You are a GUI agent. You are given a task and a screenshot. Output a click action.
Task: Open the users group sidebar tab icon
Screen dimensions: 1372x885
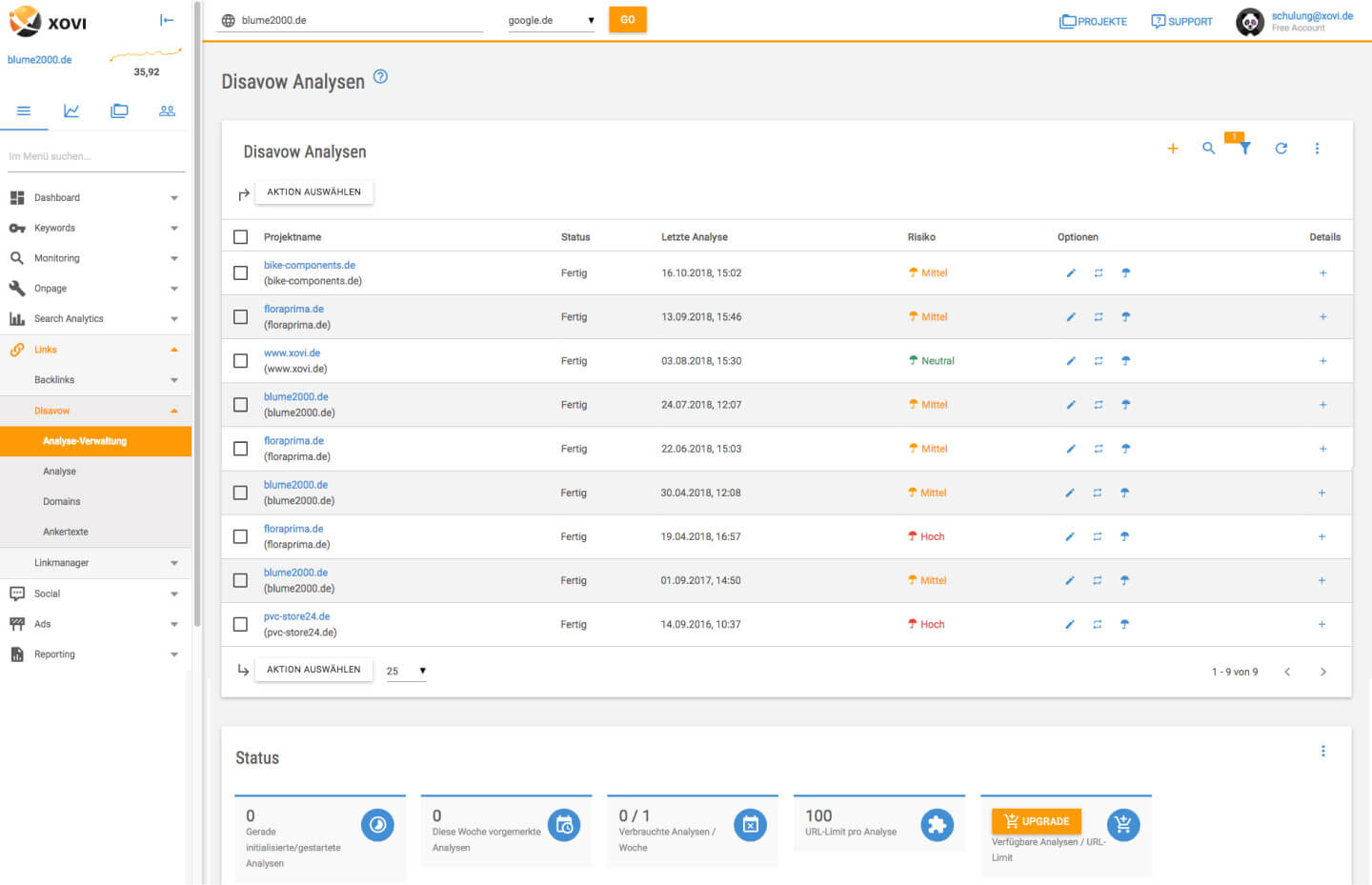point(167,111)
